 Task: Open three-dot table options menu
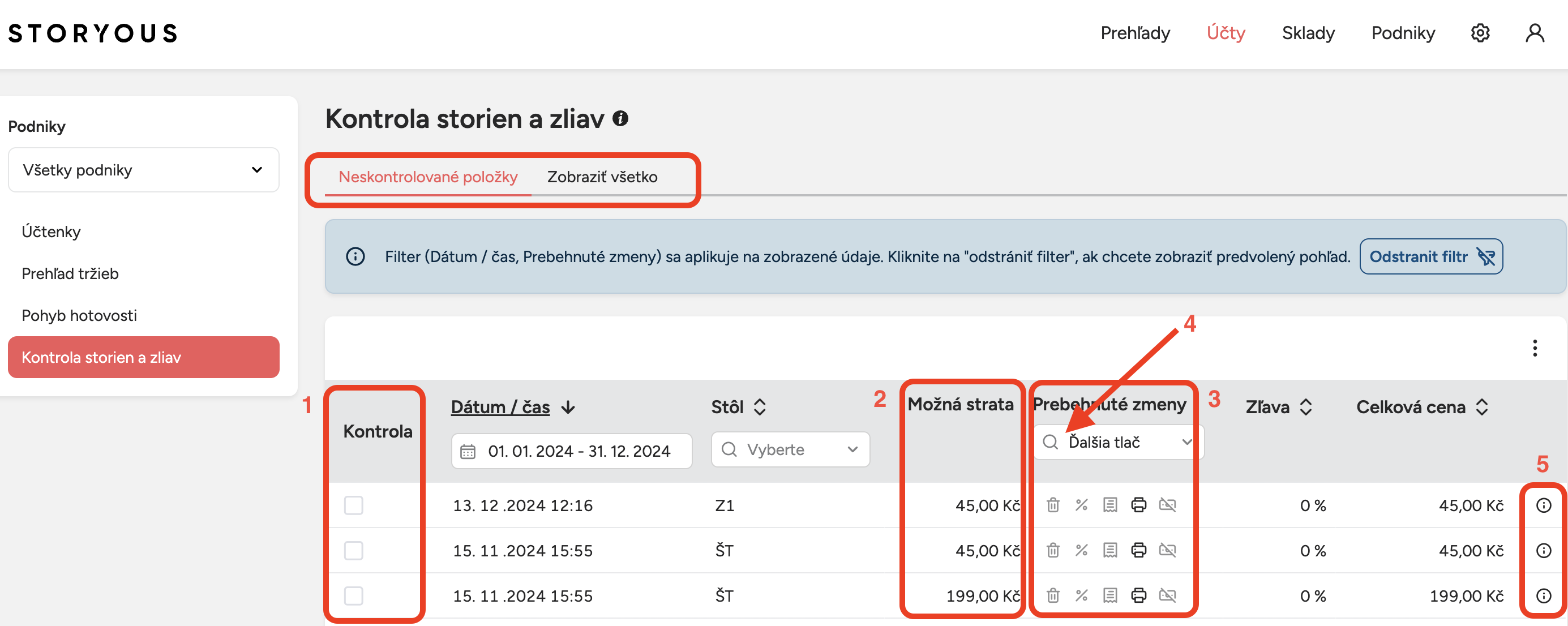coord(1535,348)
